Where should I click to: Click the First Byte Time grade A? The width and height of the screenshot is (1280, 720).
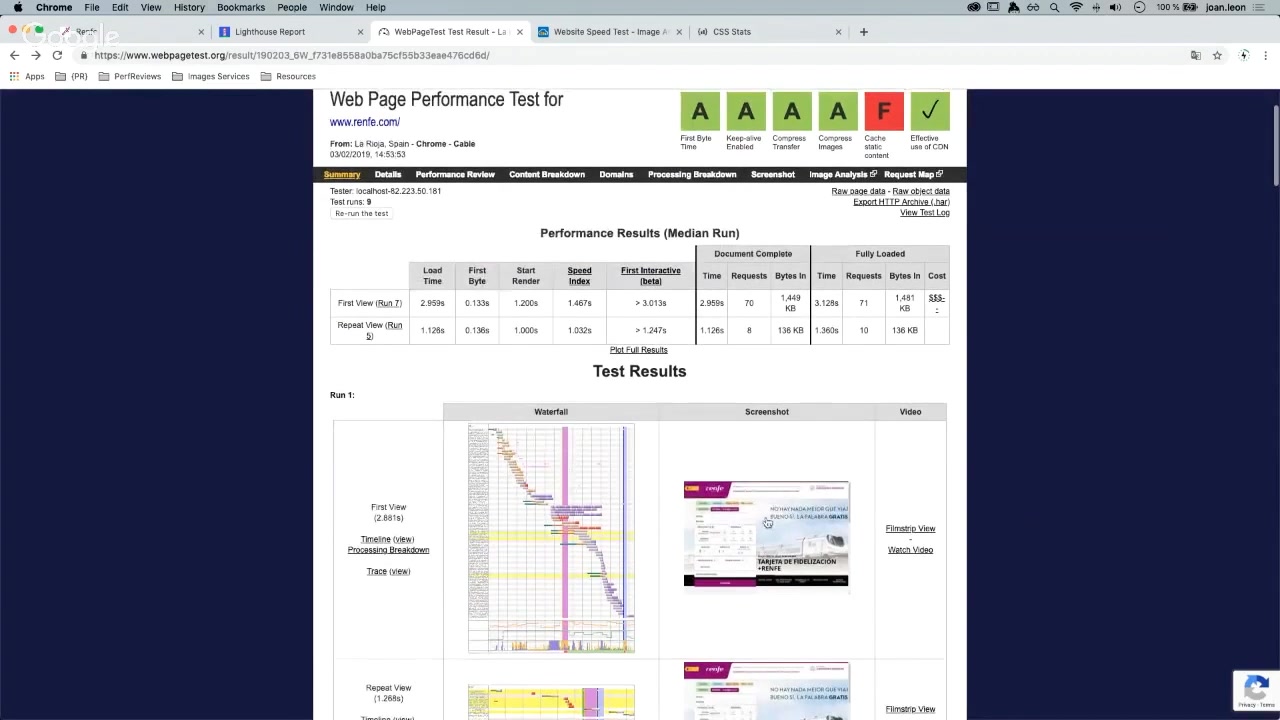tap(700, 111)
